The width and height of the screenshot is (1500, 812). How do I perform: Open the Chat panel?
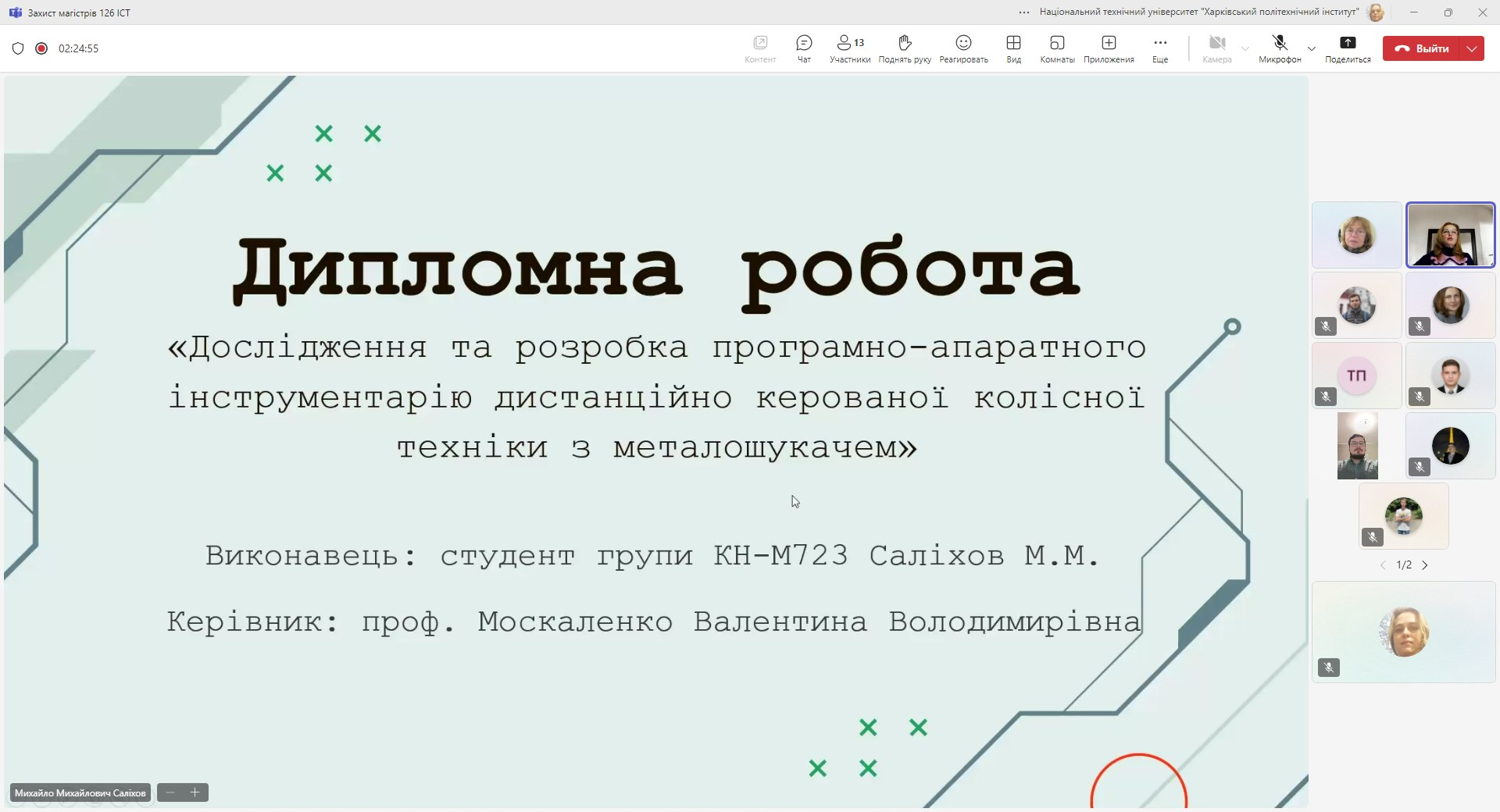[804, 48]
